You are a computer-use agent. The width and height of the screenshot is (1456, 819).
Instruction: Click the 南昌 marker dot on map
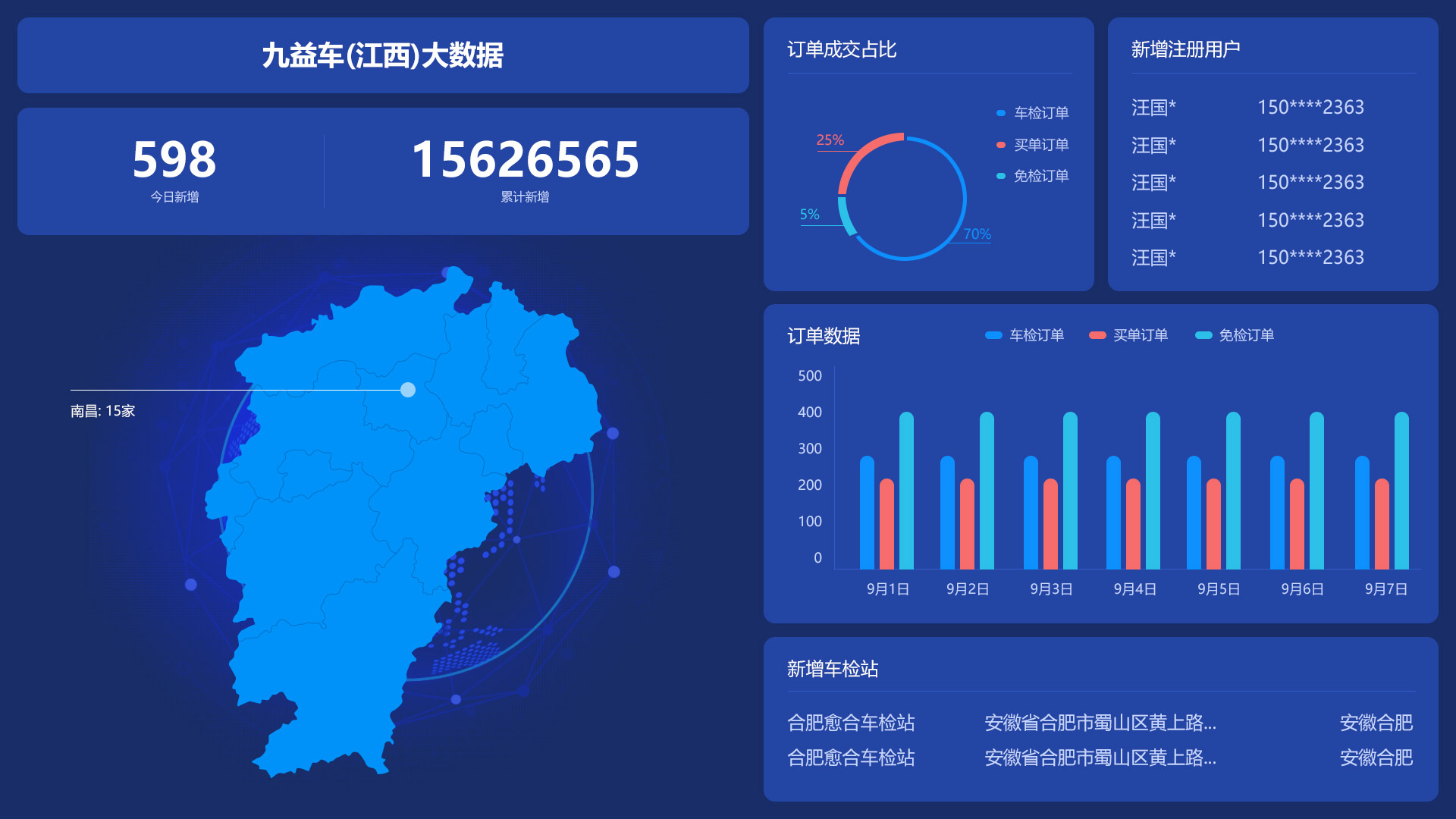[x=408, y=390]
